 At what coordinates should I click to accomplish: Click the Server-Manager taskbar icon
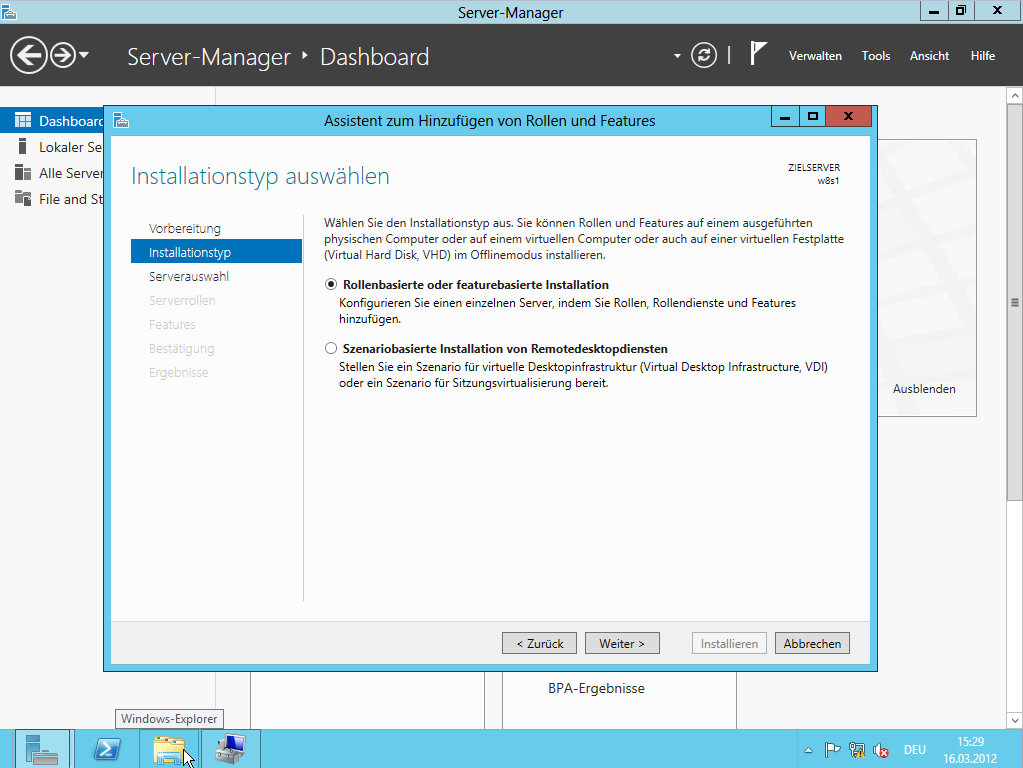click(42, 749)
